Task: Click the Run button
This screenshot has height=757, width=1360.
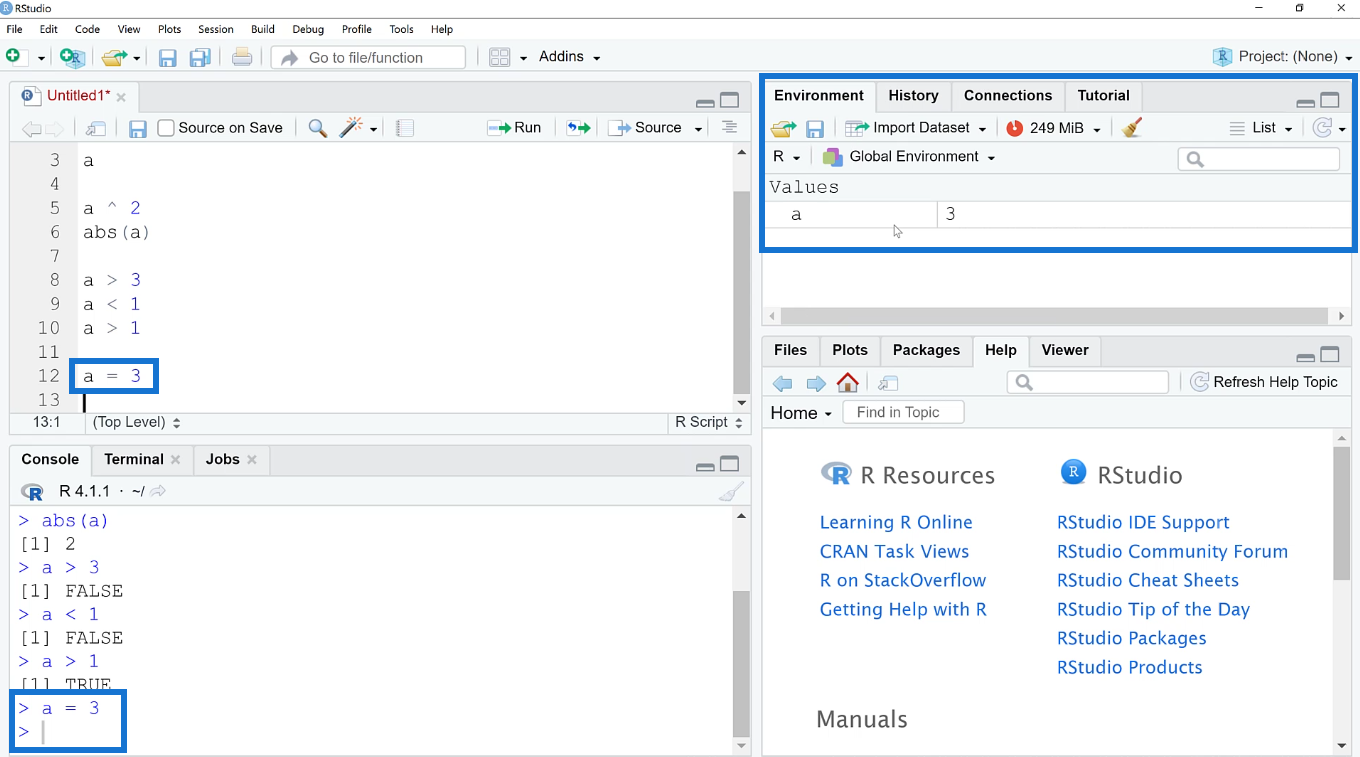Action: (x=514, y=128)
